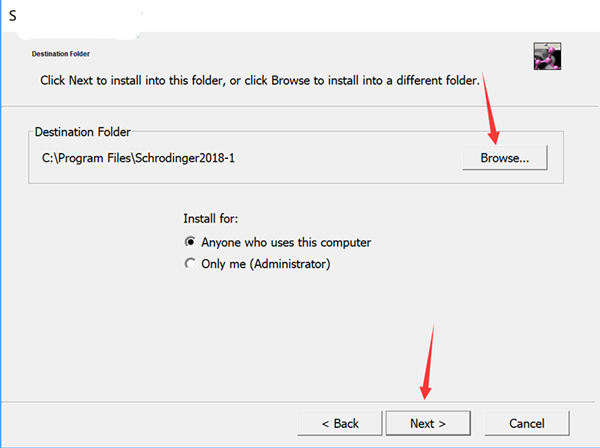
Task: Select the 'Anyone who uses this computer' radio circle
Action: click(190, 242)
